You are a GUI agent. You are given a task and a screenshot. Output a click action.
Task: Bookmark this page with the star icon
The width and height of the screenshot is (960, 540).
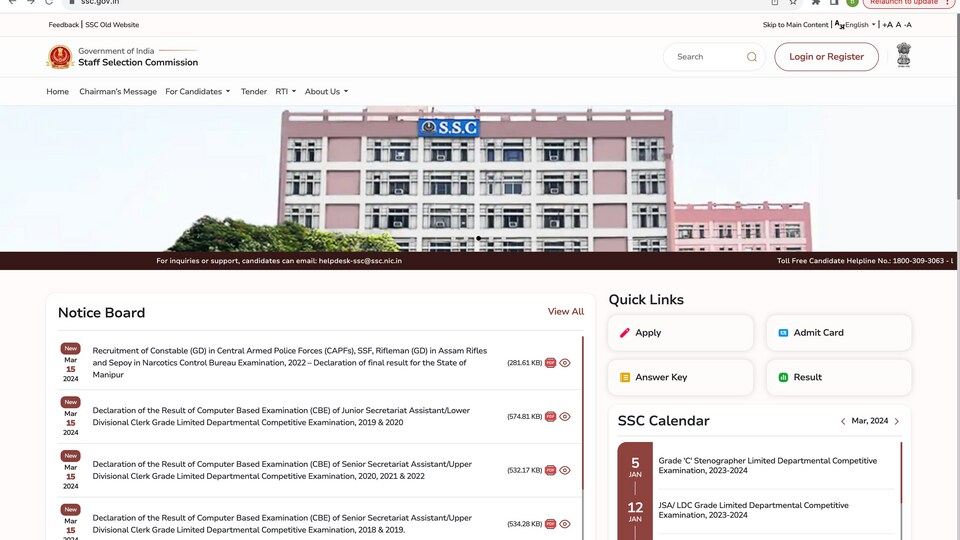pyautogui.click(x=793, y=2)
